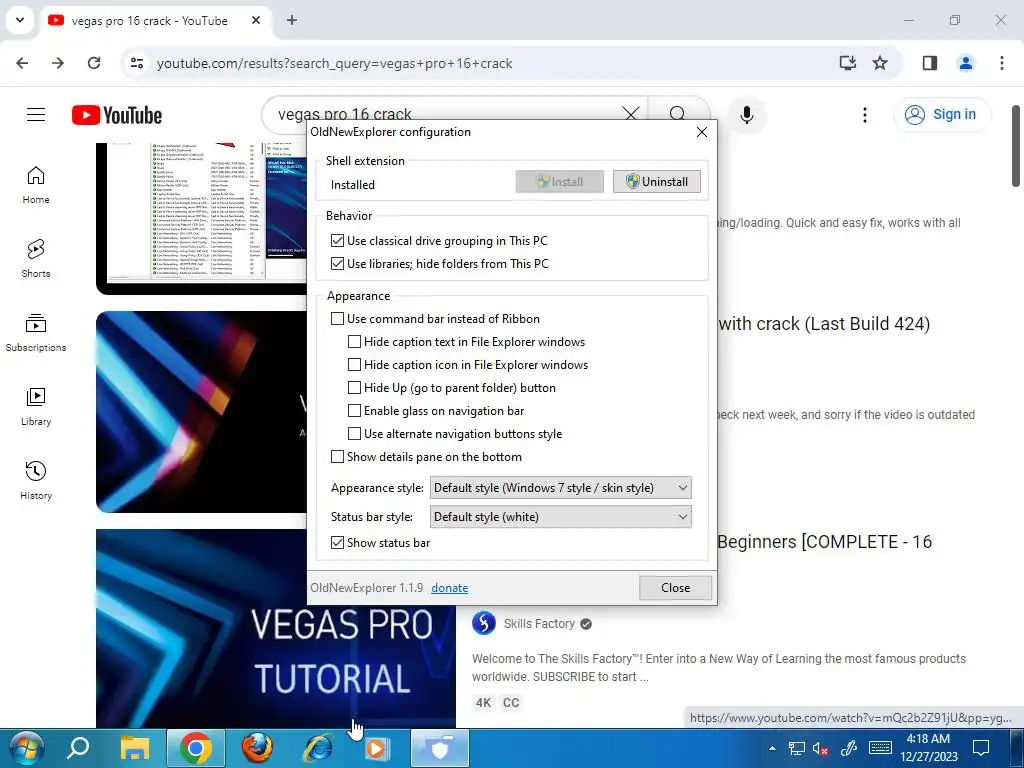
Task: Uncheck Show status bar
Action: click(337, 543)
